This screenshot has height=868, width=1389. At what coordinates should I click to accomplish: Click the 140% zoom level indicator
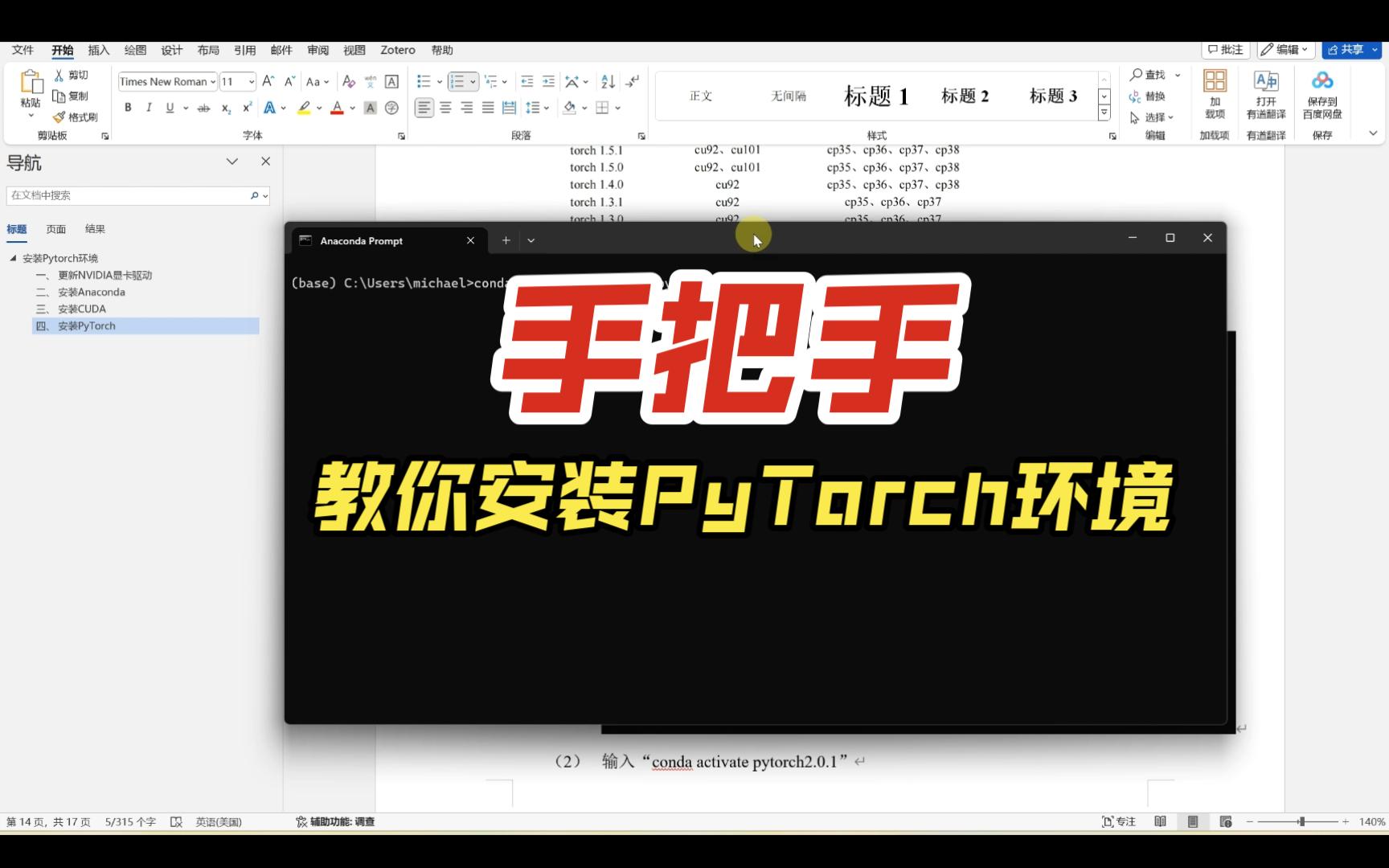pos(1372,821)
